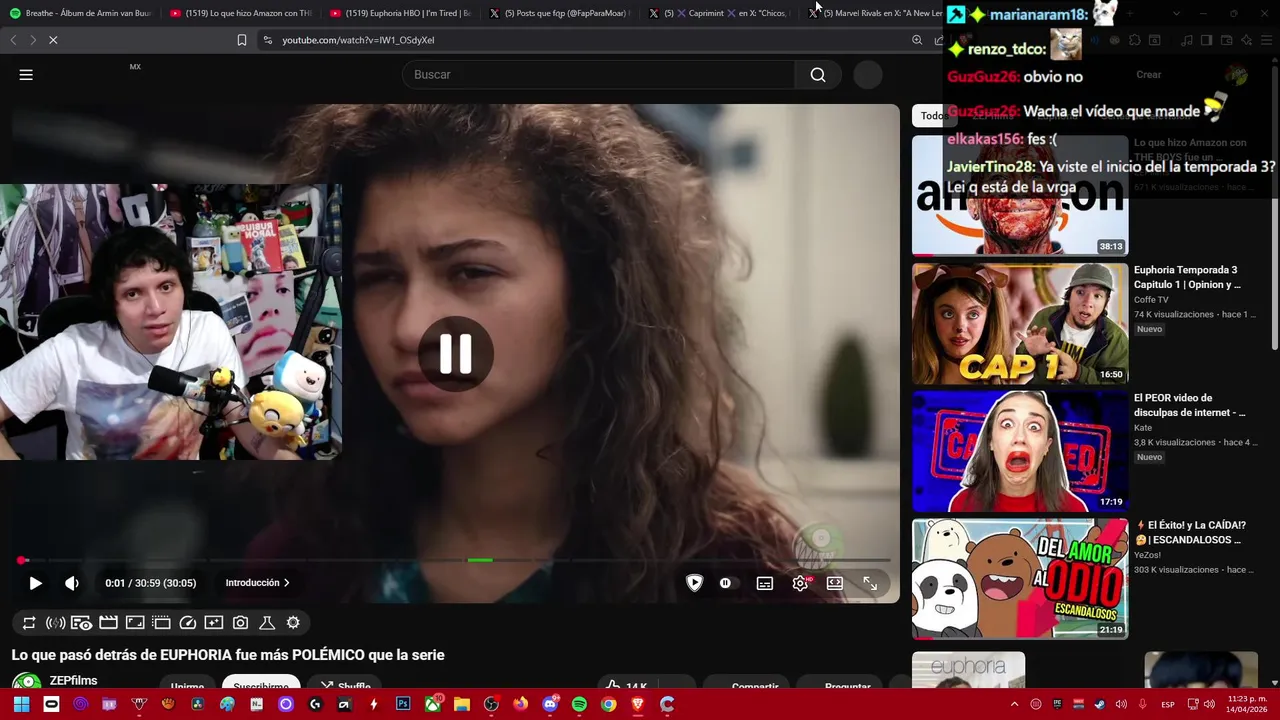Screen dimensions: 1280x720
Task: Toggle subtitles with the captions button
Action: click(x=765, y=583)
